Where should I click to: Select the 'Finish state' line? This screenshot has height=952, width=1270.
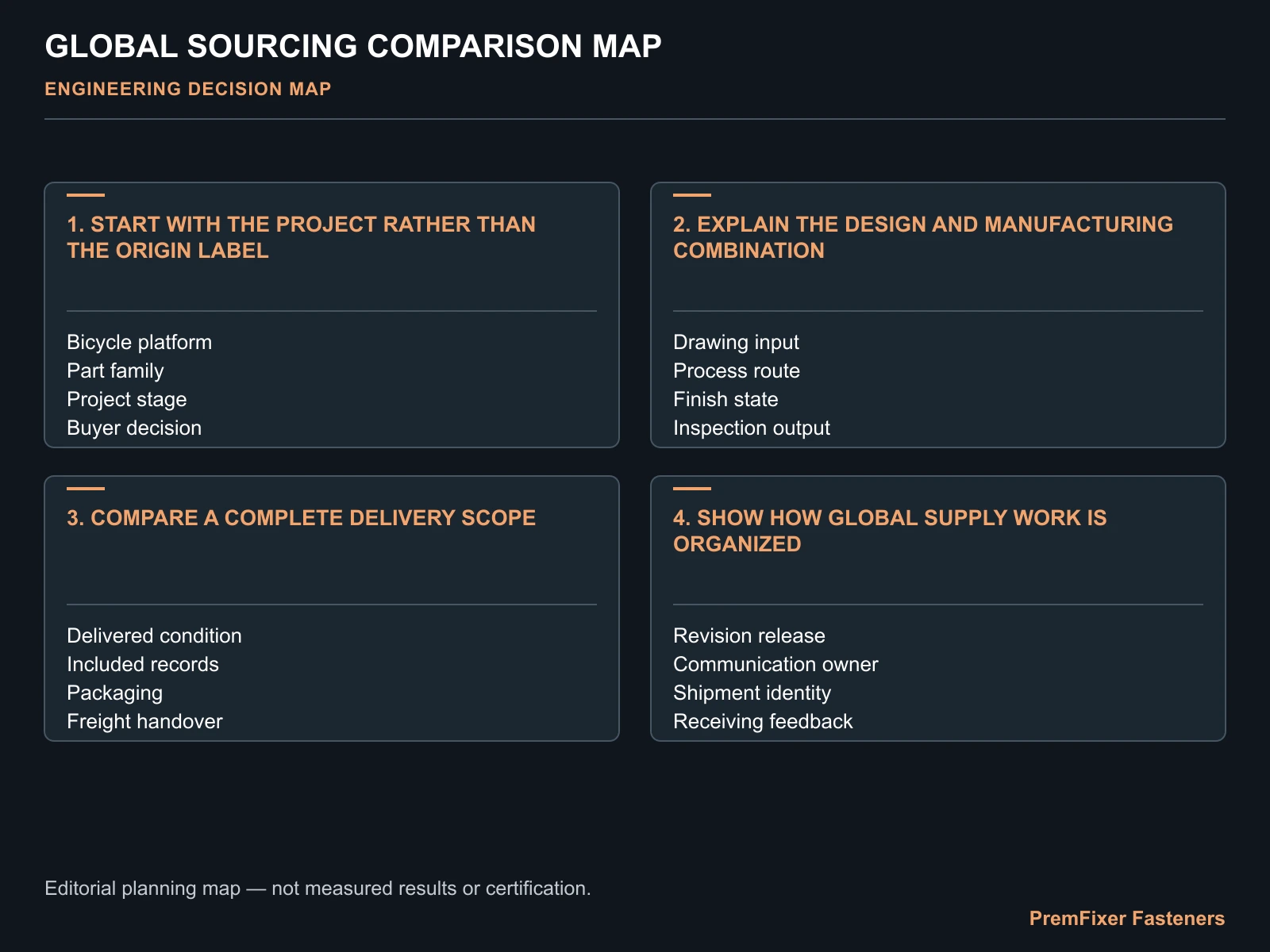pos(725,399)
